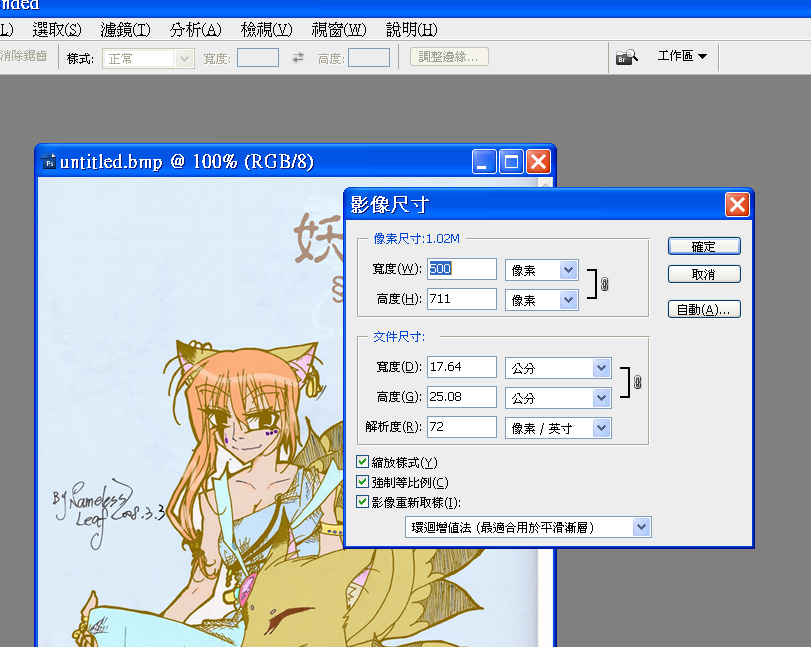The image size is (811, 647).
Task: Click the 自動(A)... button
Action: click(704, 309)
